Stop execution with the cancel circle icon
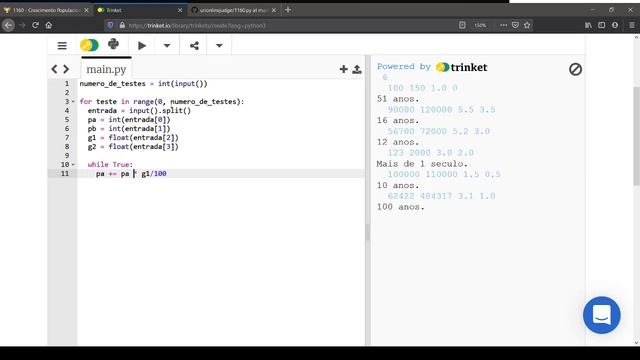The width and height of the screenshot is (640, 360). (576, 69)
